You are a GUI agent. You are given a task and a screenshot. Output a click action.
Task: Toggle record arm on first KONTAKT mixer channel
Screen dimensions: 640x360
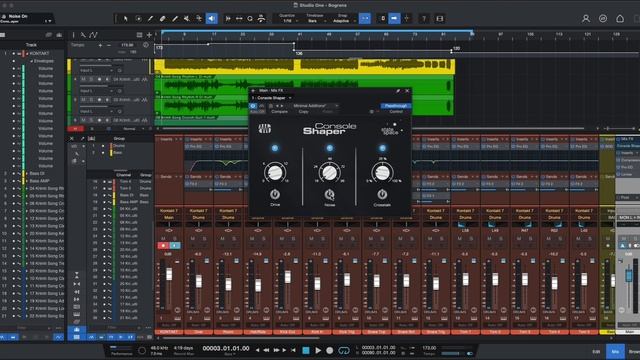[x=163, y=245]
